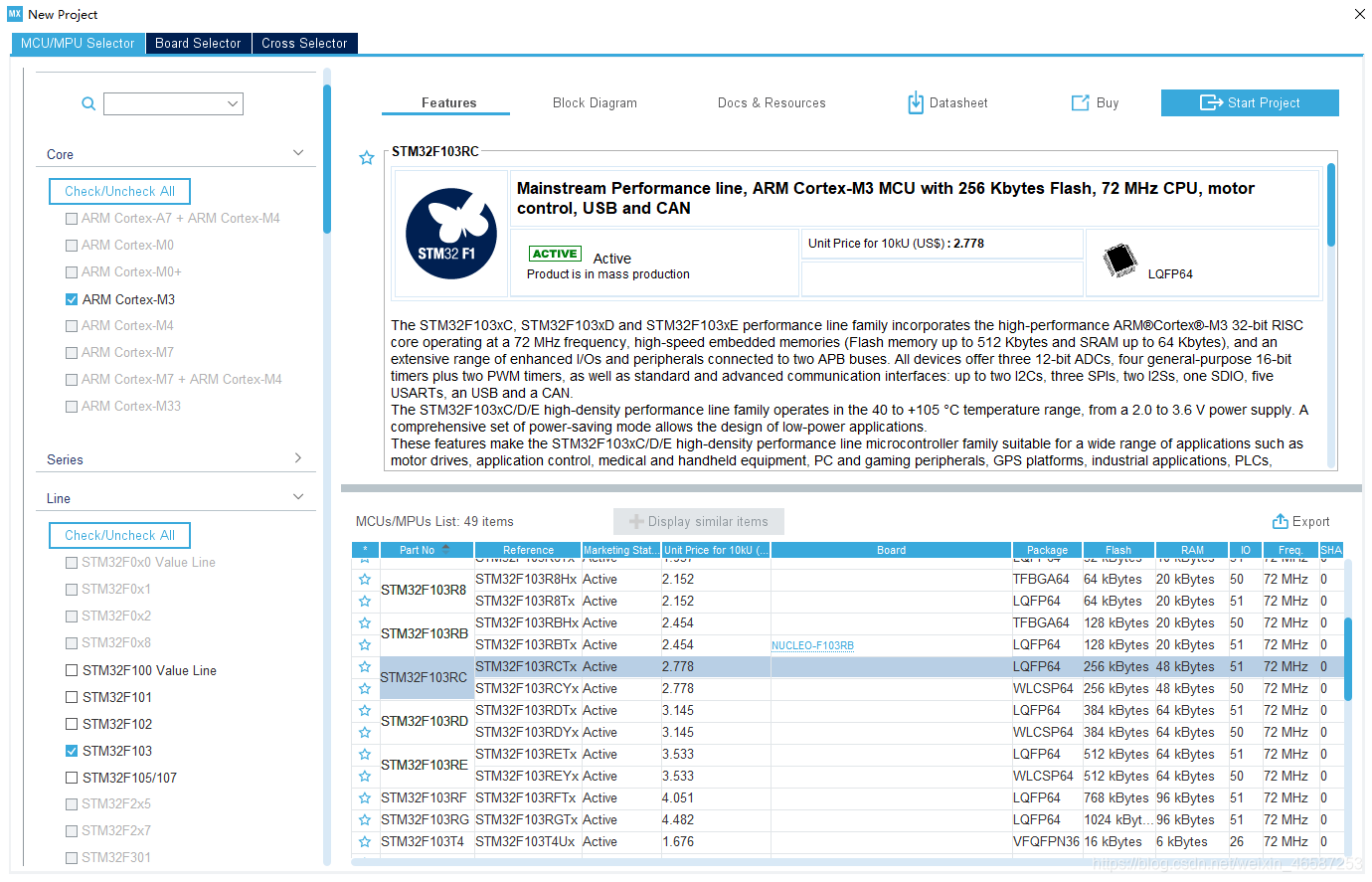Favorite star for STM32F103T4Ux row
The image size is (1372, 882).
(x=365, y=842)
